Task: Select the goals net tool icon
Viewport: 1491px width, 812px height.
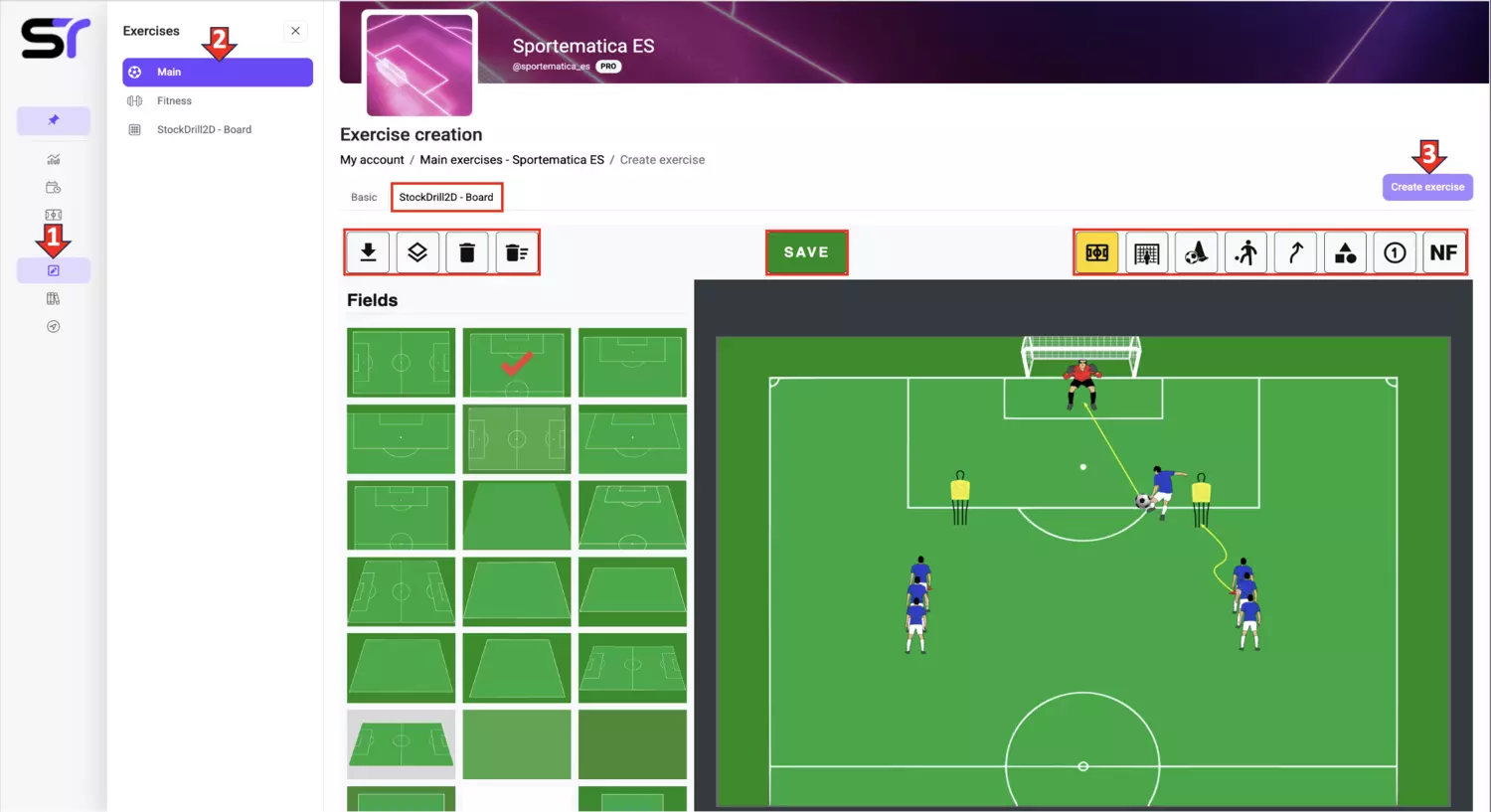Action: [x=1147, y=252]
